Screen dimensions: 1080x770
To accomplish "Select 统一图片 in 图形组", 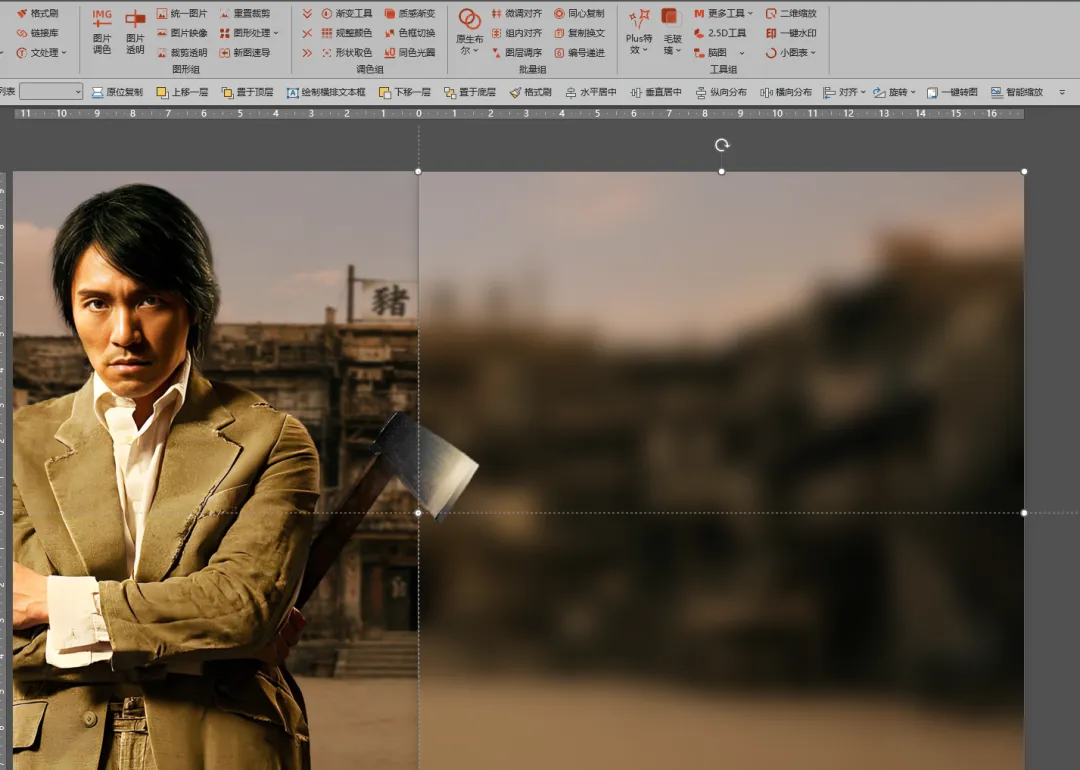I will coord(182,13).
